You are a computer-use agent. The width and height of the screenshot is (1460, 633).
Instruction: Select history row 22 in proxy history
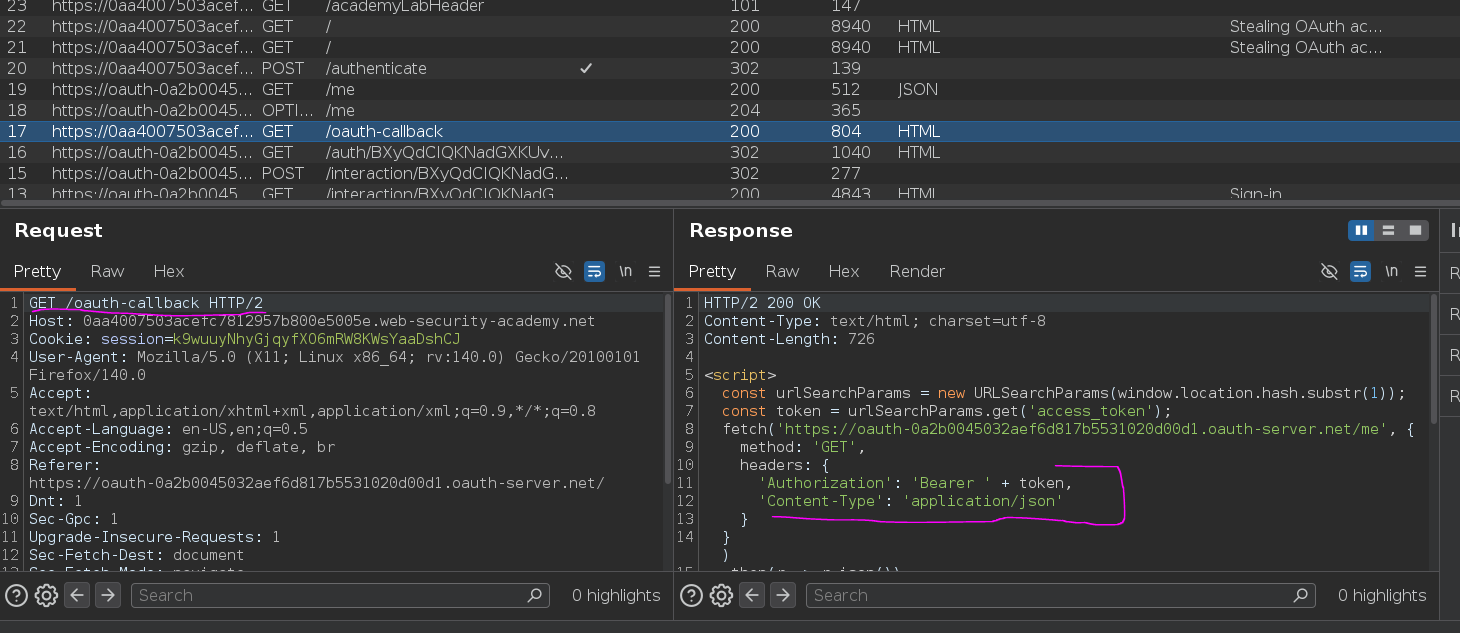click(730, 26)
